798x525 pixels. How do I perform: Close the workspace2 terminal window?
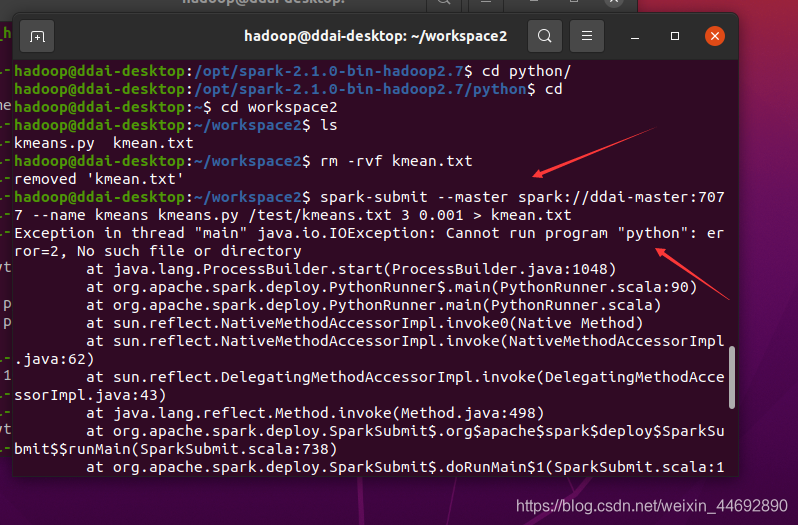tap(715, 36)
